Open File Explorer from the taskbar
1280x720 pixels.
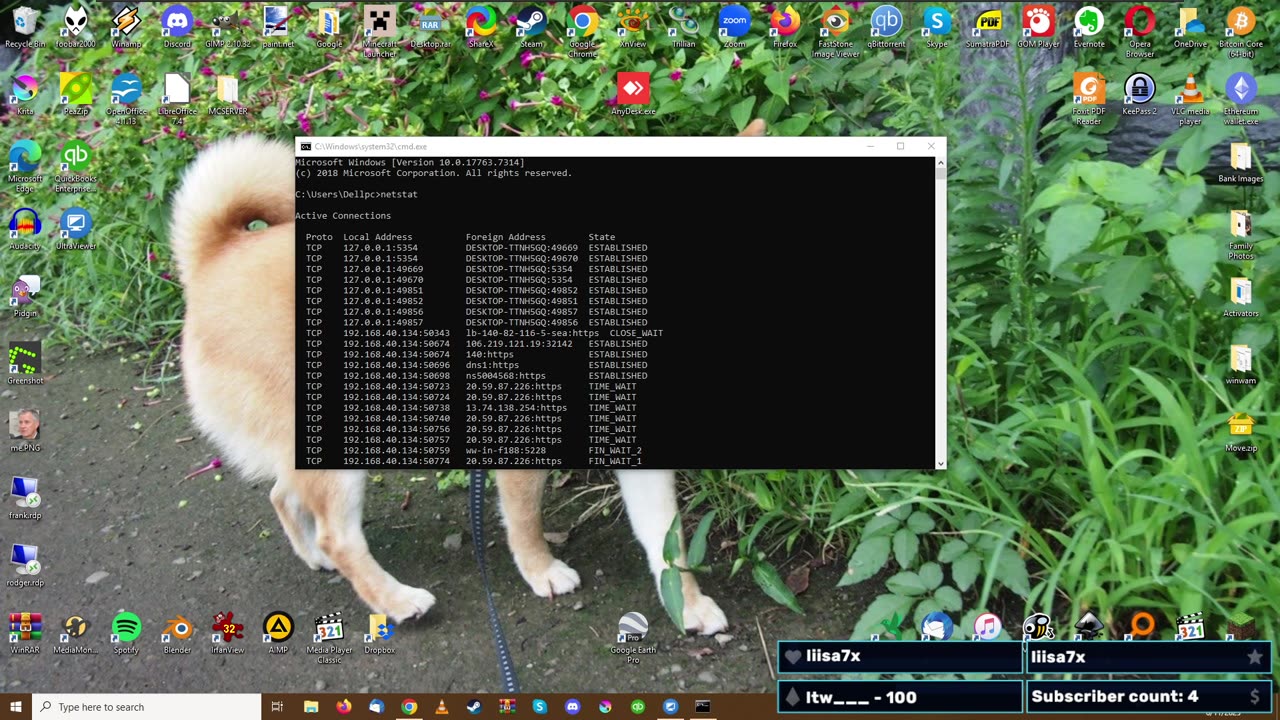pos(311,707)
